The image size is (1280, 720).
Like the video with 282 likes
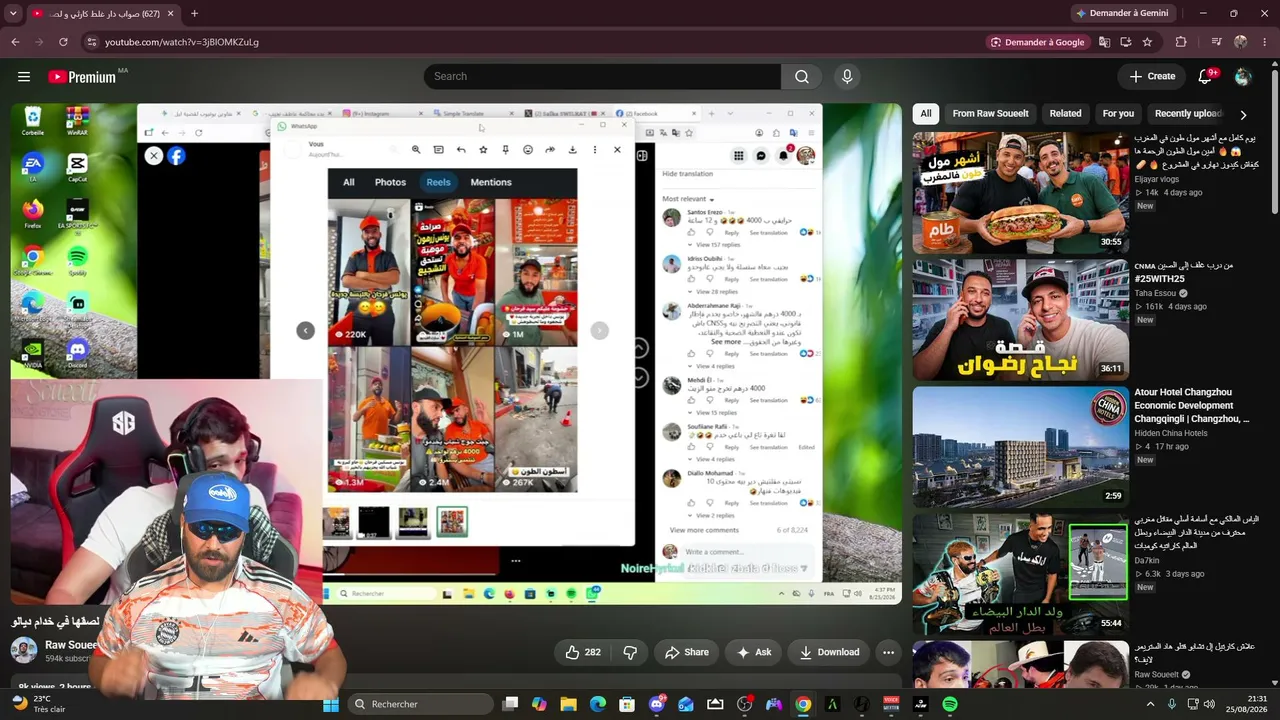click(x=583, y=652)
